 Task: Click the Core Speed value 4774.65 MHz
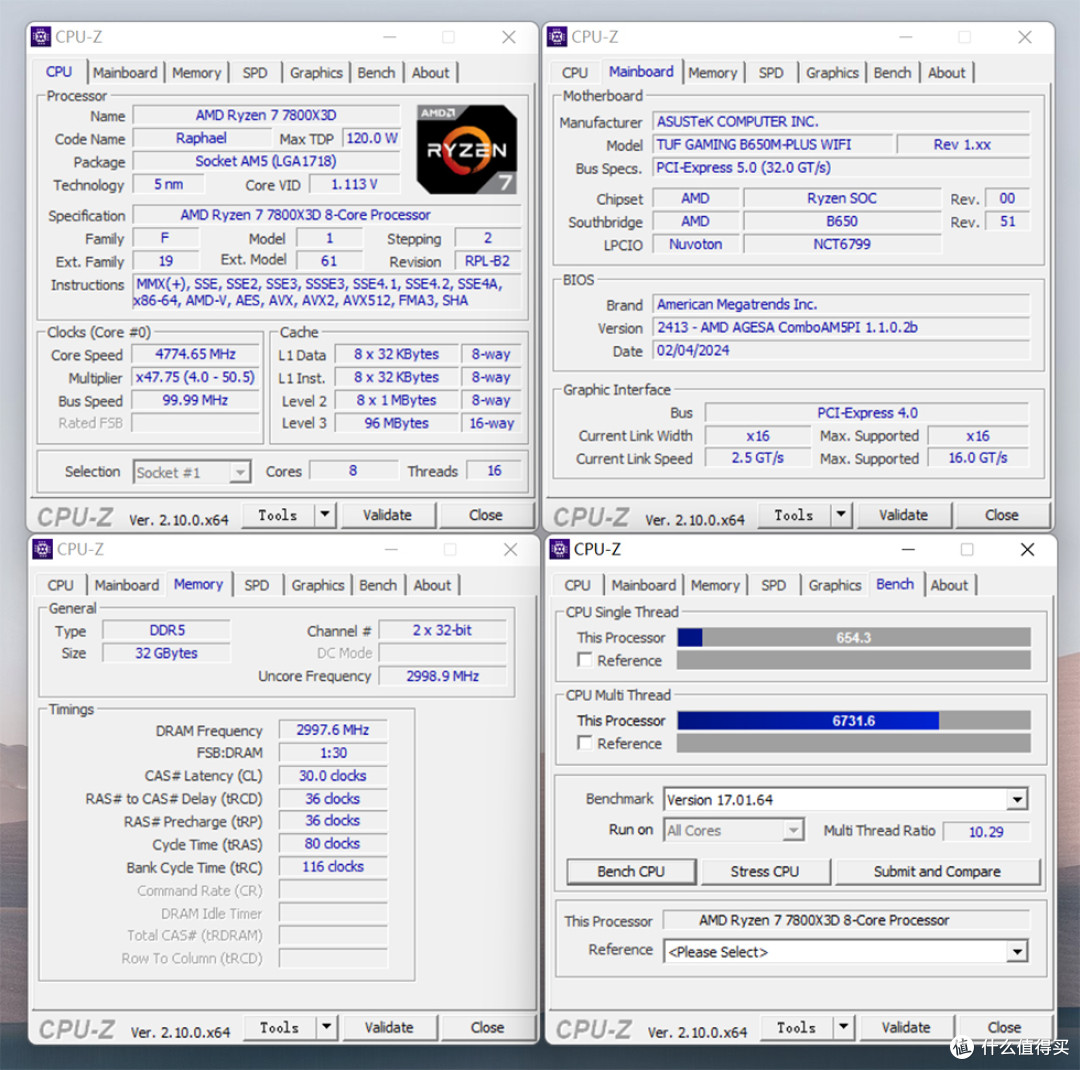[x=196, y=354]
